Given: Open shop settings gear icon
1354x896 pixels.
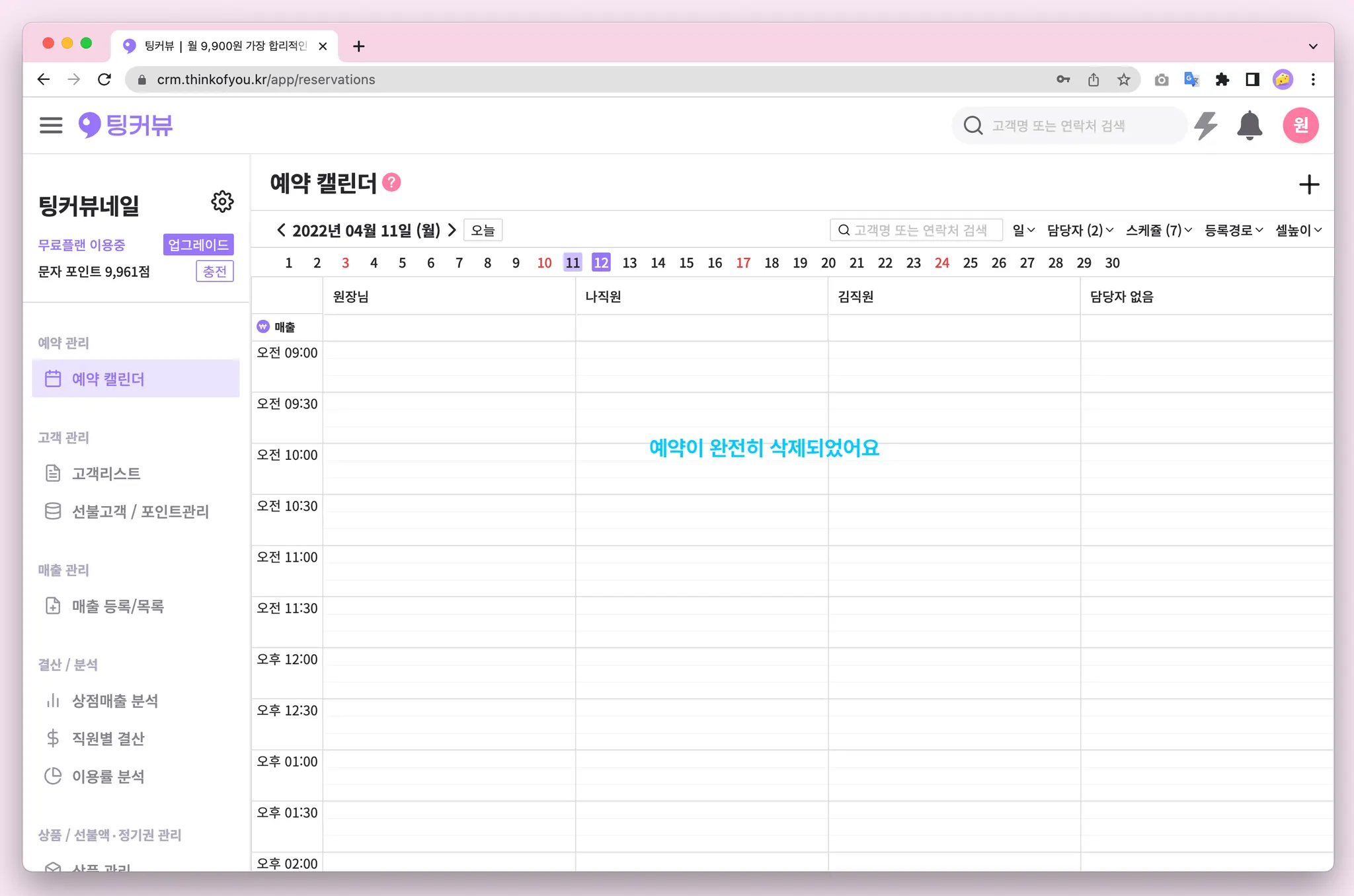Looking at the screenshot, I should [222, 202].
